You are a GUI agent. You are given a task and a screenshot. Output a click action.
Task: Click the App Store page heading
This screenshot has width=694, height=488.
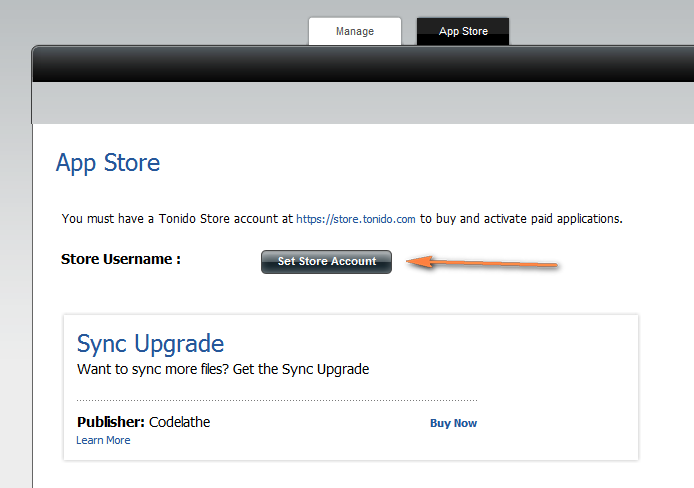(x=108, y=163)
